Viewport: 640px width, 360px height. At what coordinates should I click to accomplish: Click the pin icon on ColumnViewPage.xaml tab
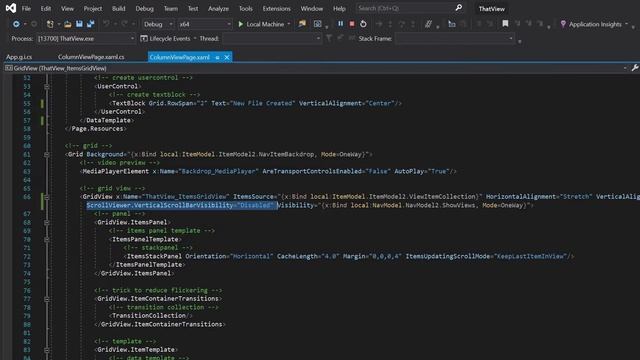(217, 58)
